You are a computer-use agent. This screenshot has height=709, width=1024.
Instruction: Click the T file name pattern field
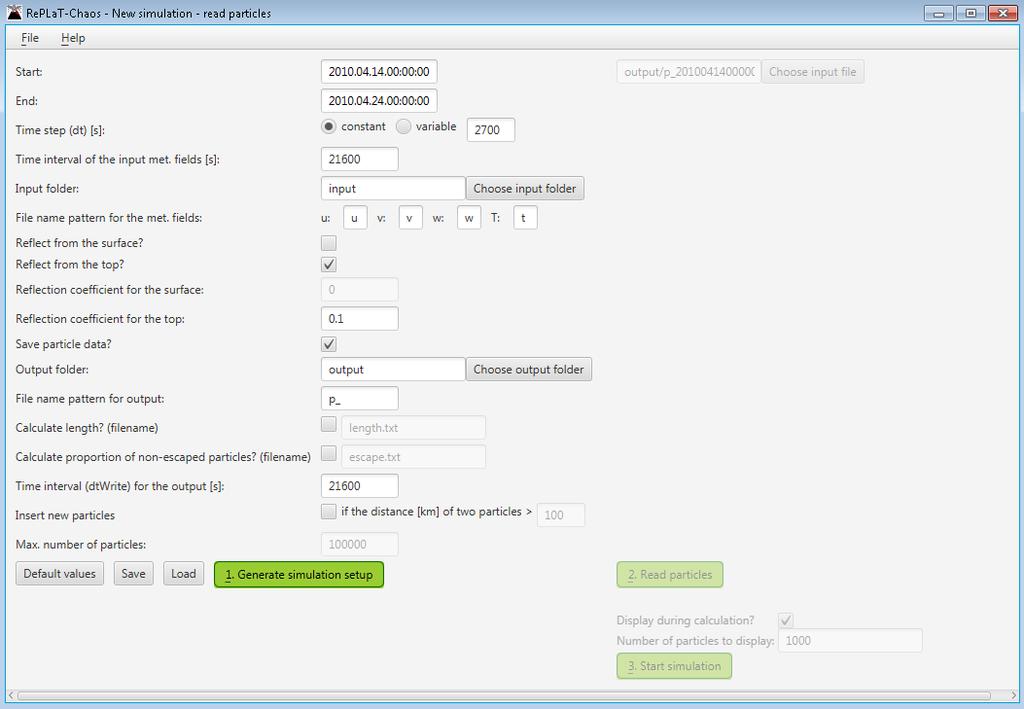click(x=526, y=218)
